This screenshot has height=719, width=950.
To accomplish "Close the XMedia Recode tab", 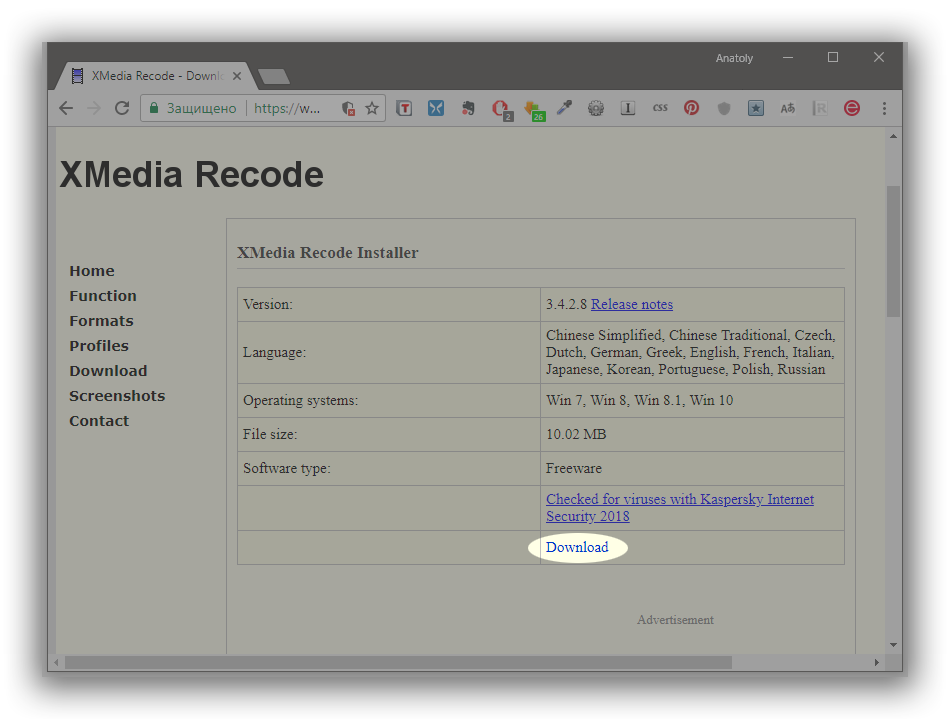I will (237, 76).
